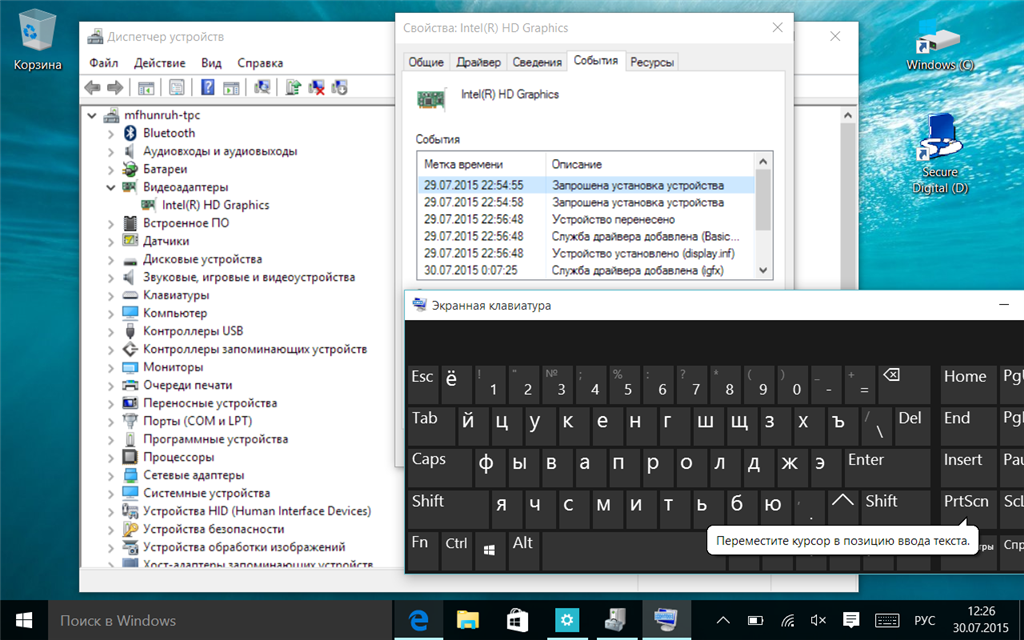Click the Поиск в Windows search box
1024x640 pixels.
click(x=219, y=620)
